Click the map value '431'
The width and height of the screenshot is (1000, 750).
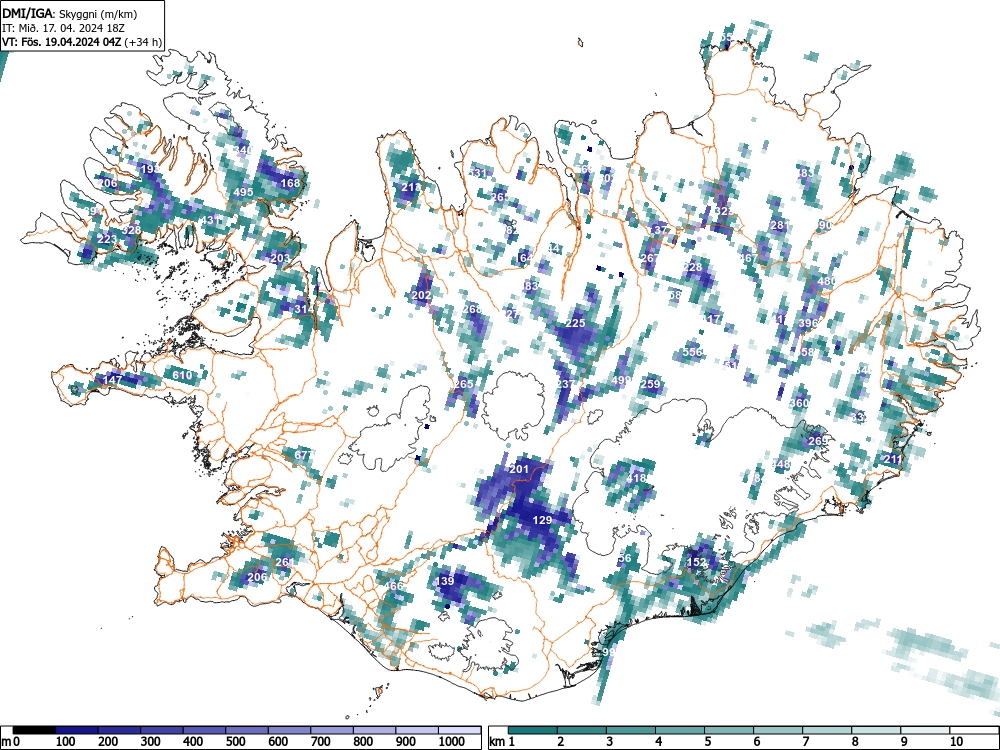[210, 220]
